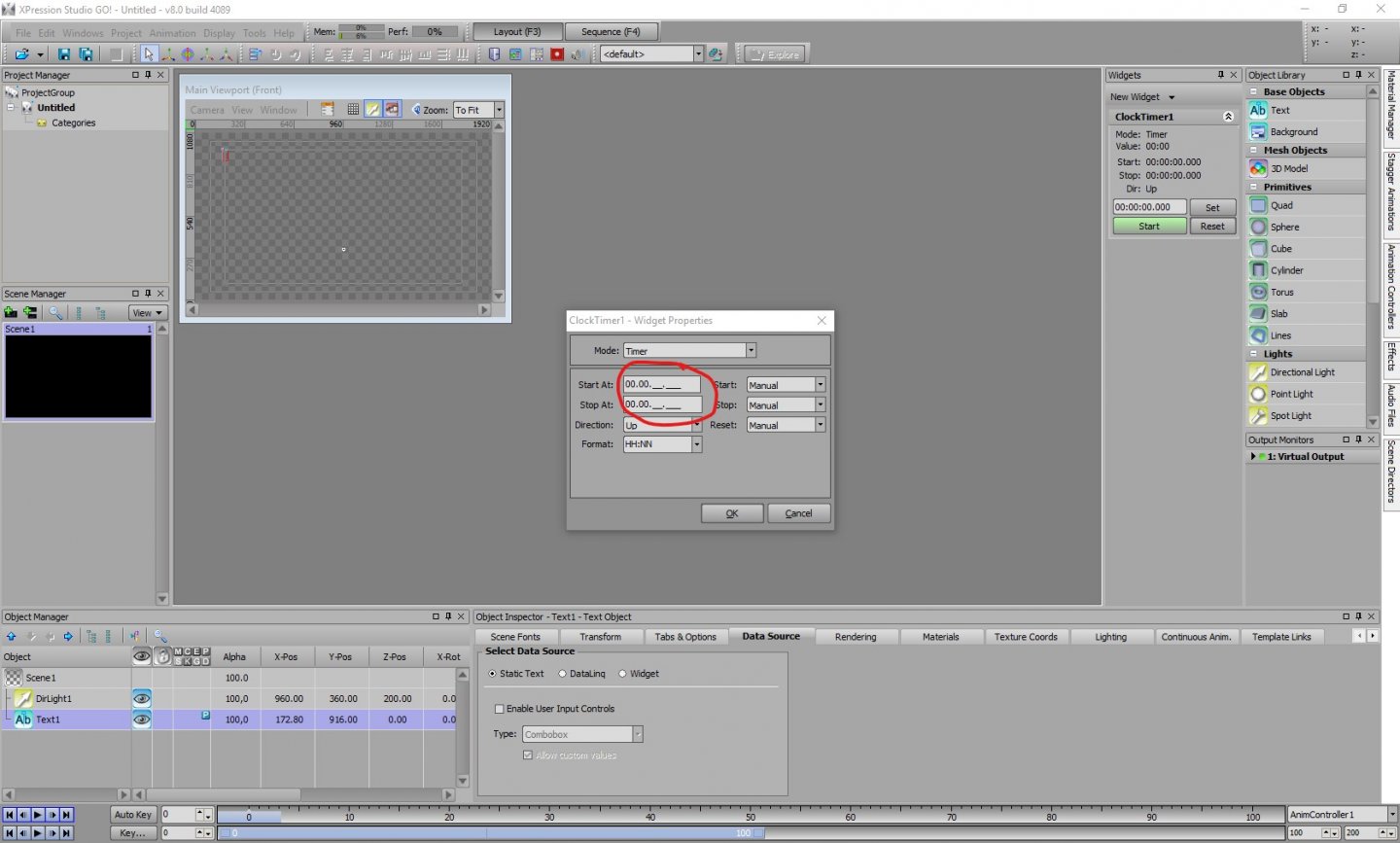Add a Cube primitive
Viewport: 1400px width, 843px height.
click(1307, 249)
